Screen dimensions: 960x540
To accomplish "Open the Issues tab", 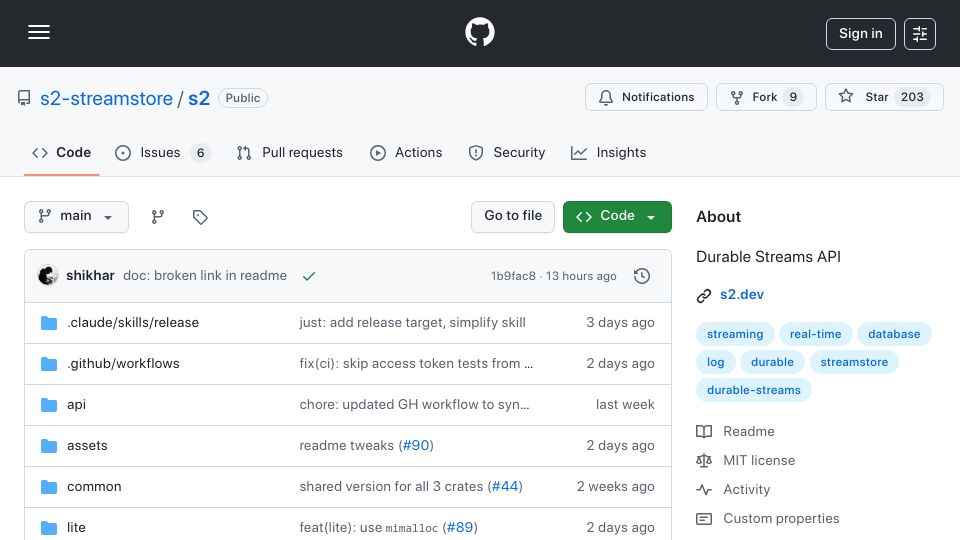I will (162, 152).
